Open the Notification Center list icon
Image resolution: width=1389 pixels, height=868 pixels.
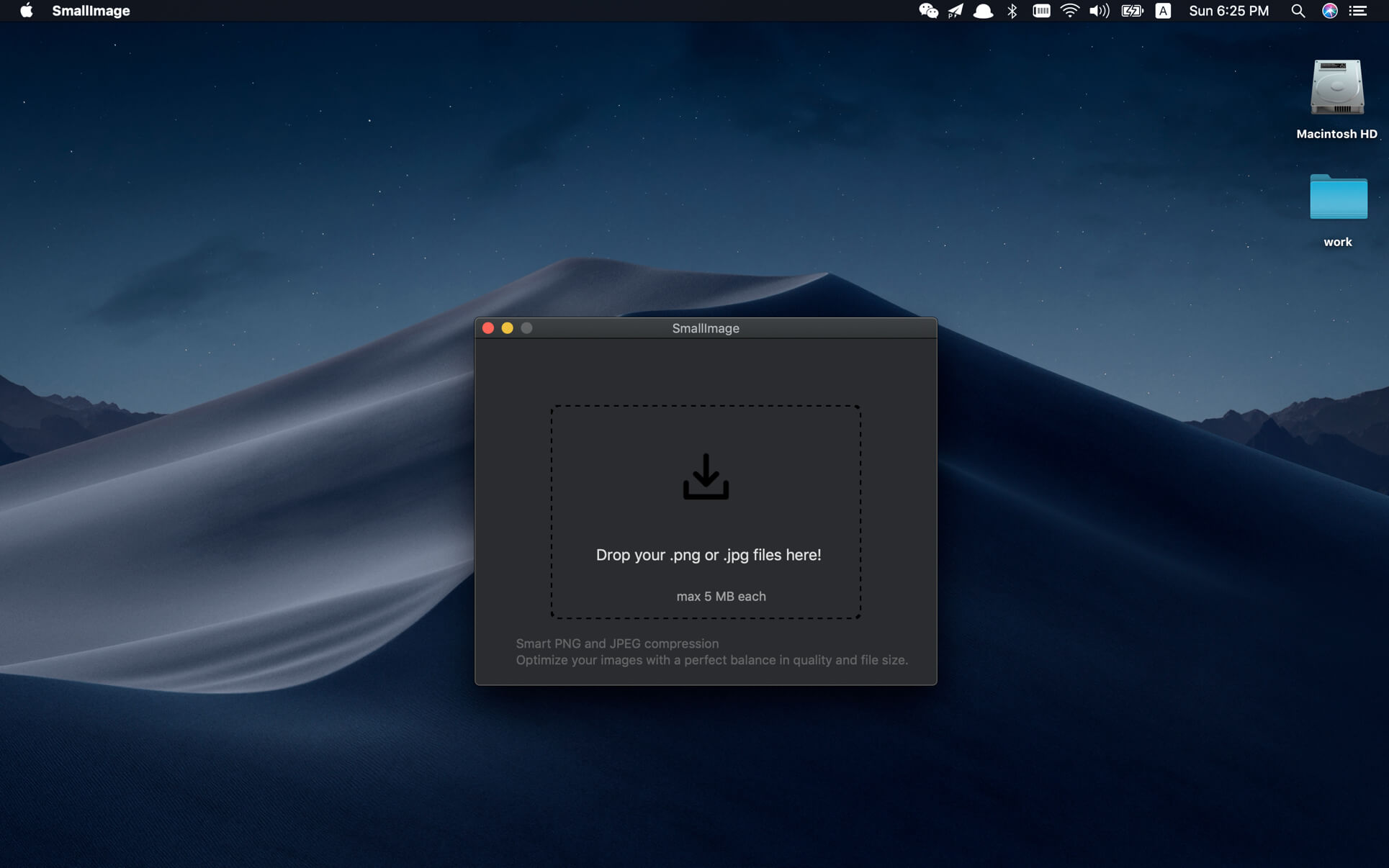[1358, 11]
